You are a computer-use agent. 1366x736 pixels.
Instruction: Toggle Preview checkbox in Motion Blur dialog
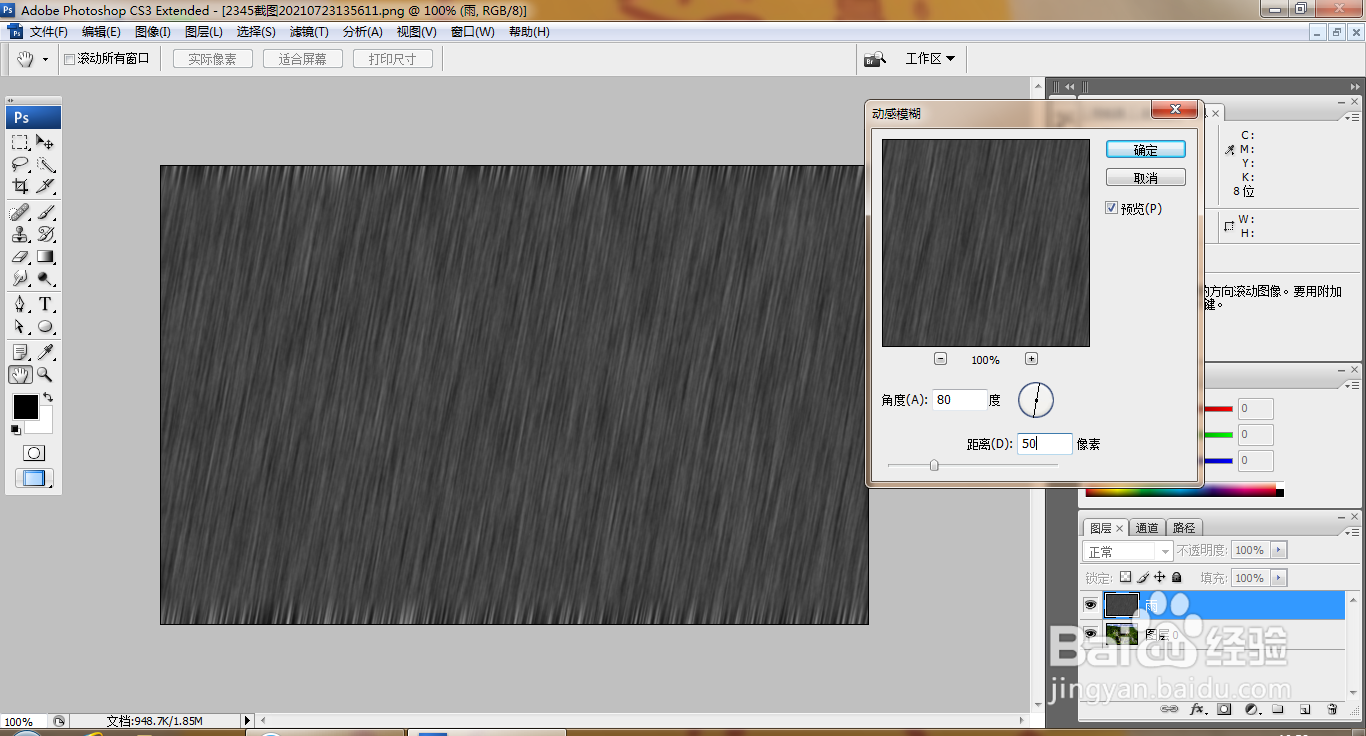point(1111,208)
